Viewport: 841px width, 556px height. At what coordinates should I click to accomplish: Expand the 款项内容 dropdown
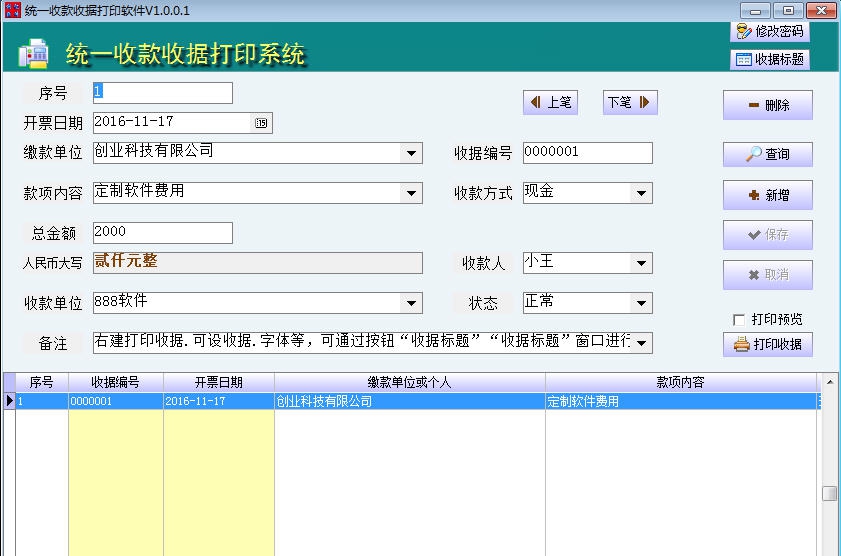411,194
